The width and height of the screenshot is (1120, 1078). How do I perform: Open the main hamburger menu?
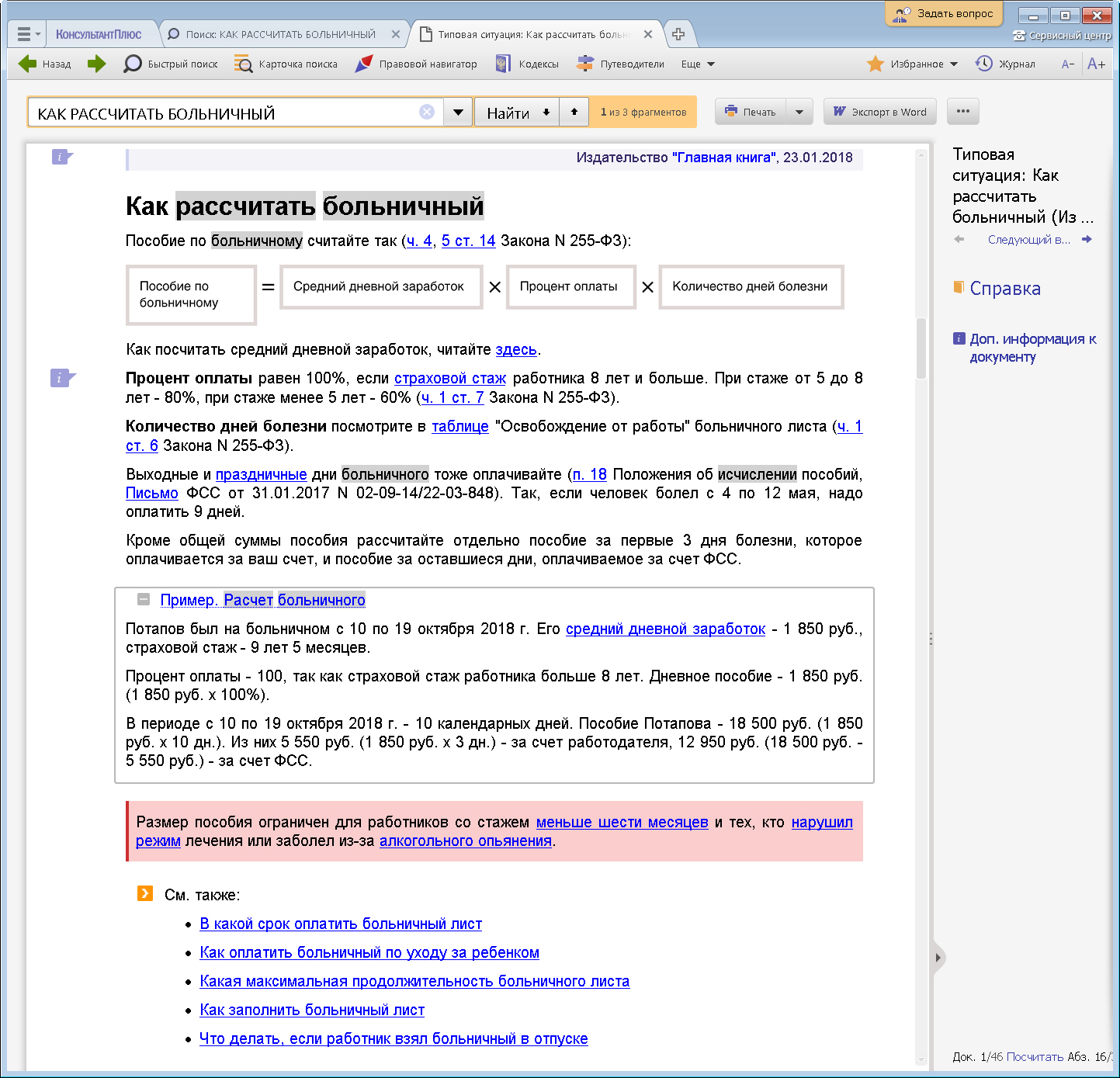[28, 34]
